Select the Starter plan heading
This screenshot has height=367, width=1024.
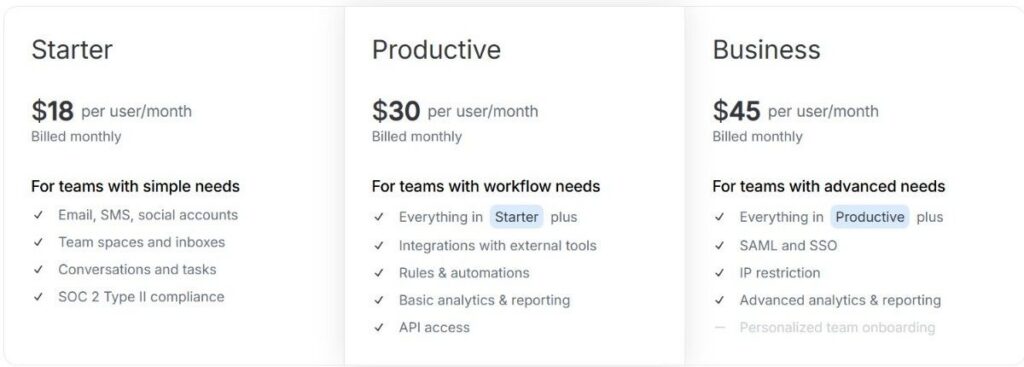(x=72, y=50)
